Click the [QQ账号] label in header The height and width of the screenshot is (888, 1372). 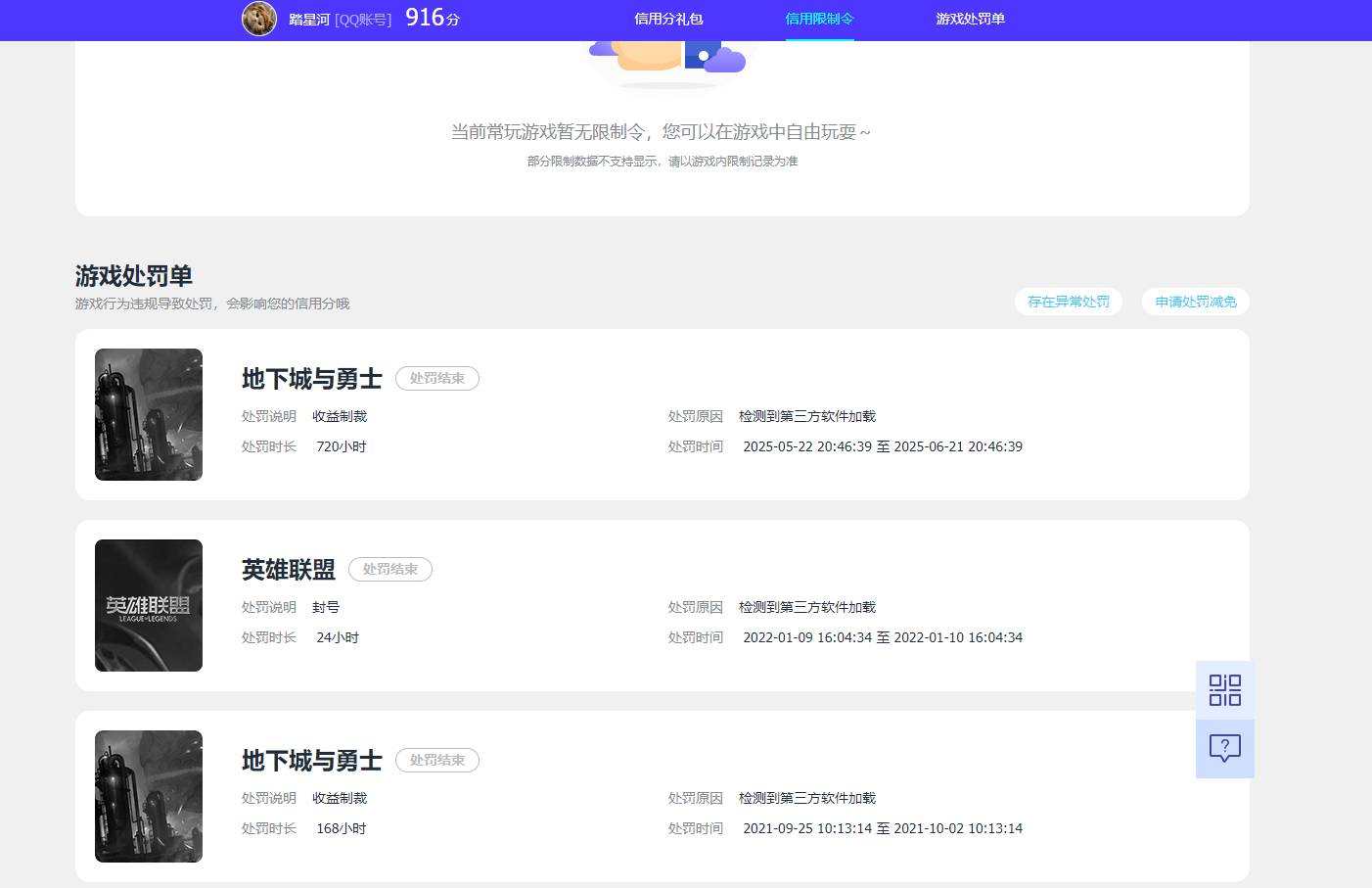363,20
